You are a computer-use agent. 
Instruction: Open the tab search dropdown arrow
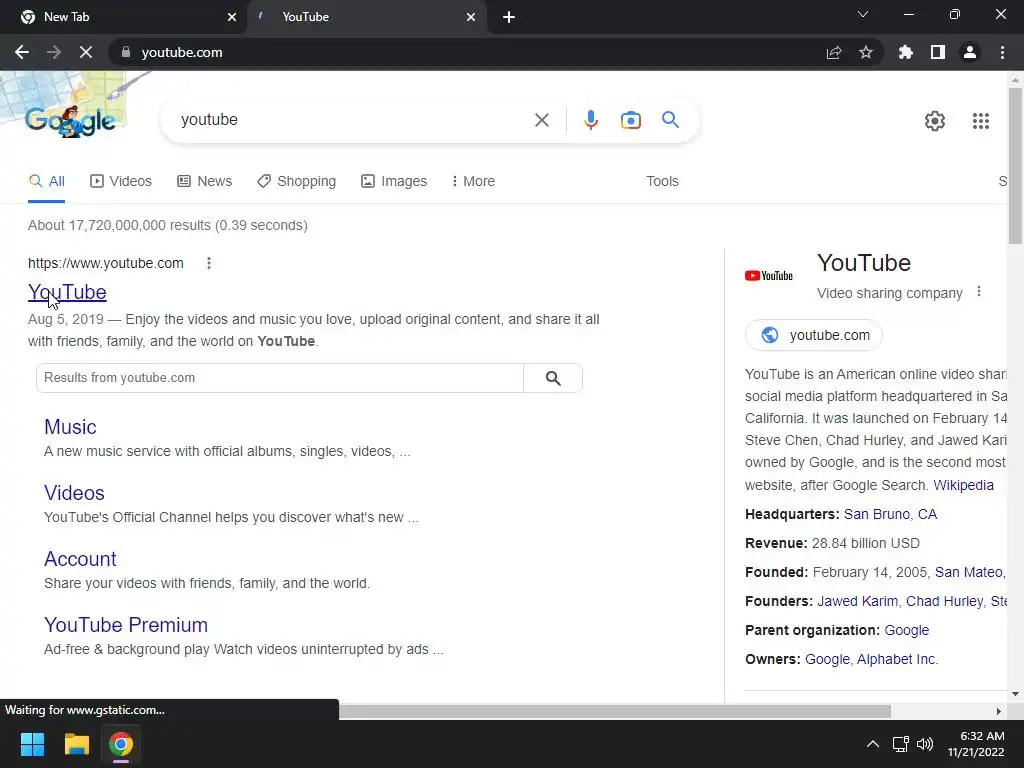point(863,14)
